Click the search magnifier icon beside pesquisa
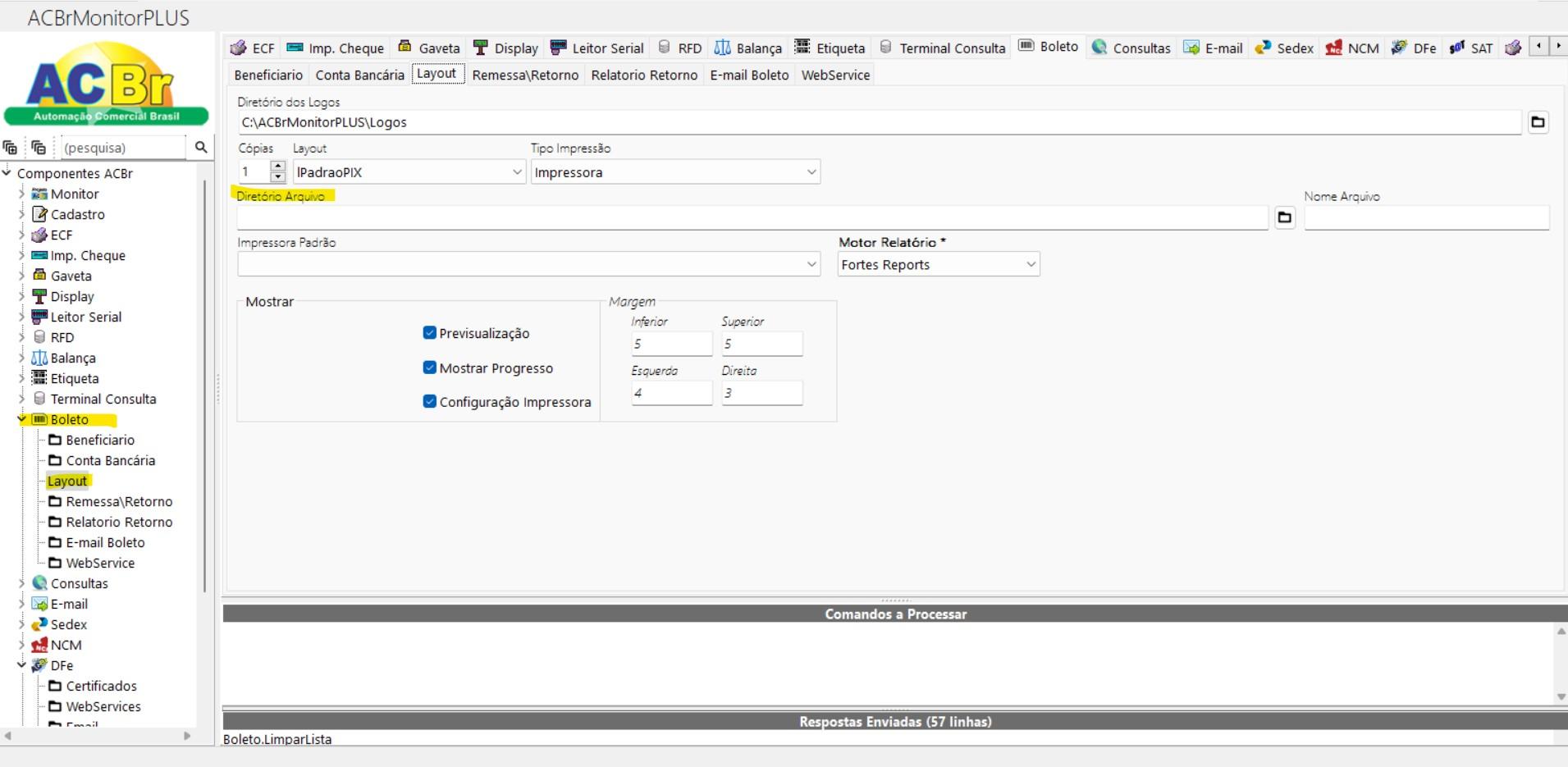 [201, 148]
